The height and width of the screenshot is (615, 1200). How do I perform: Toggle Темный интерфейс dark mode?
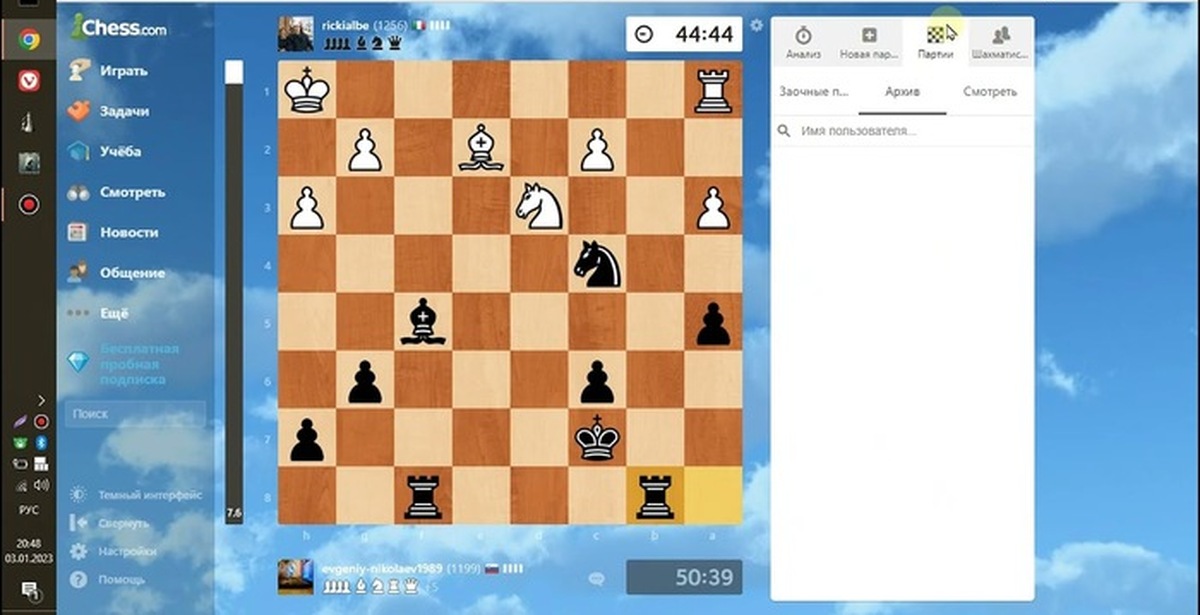(x=136, y=495)
